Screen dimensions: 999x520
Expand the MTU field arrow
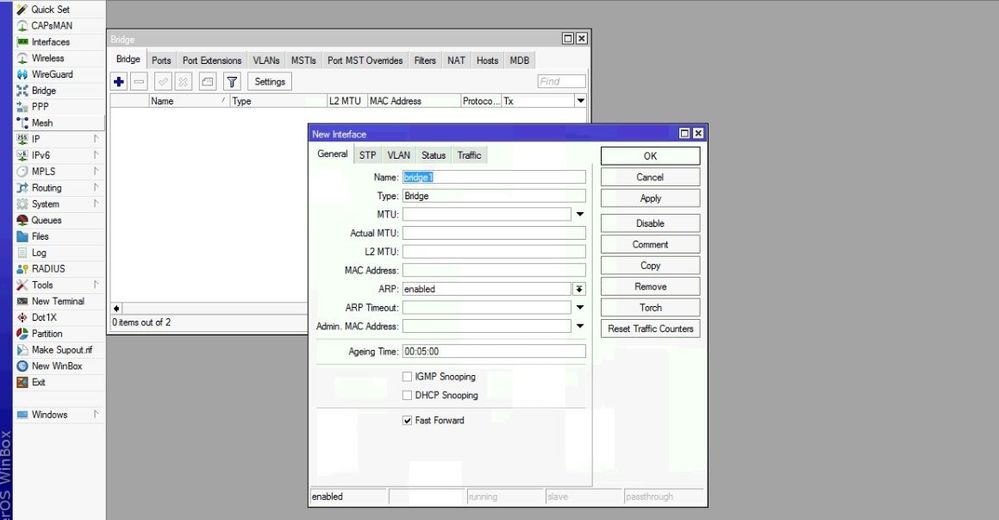pyautogui.click(x=579, y=214)
